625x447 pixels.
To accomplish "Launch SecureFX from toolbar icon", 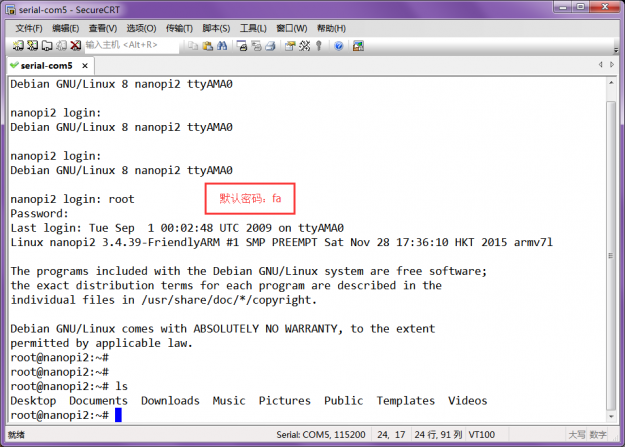I will 358,46.
